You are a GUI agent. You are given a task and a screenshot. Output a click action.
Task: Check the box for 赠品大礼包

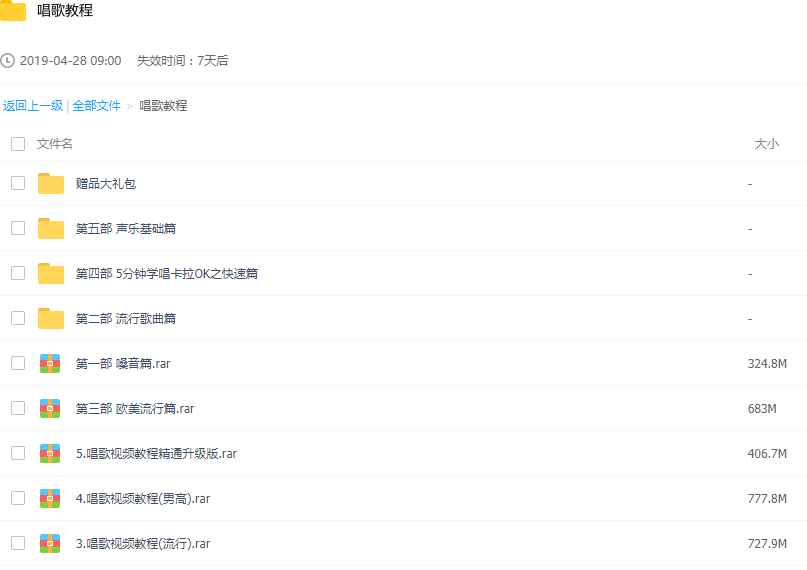point(18,183)
